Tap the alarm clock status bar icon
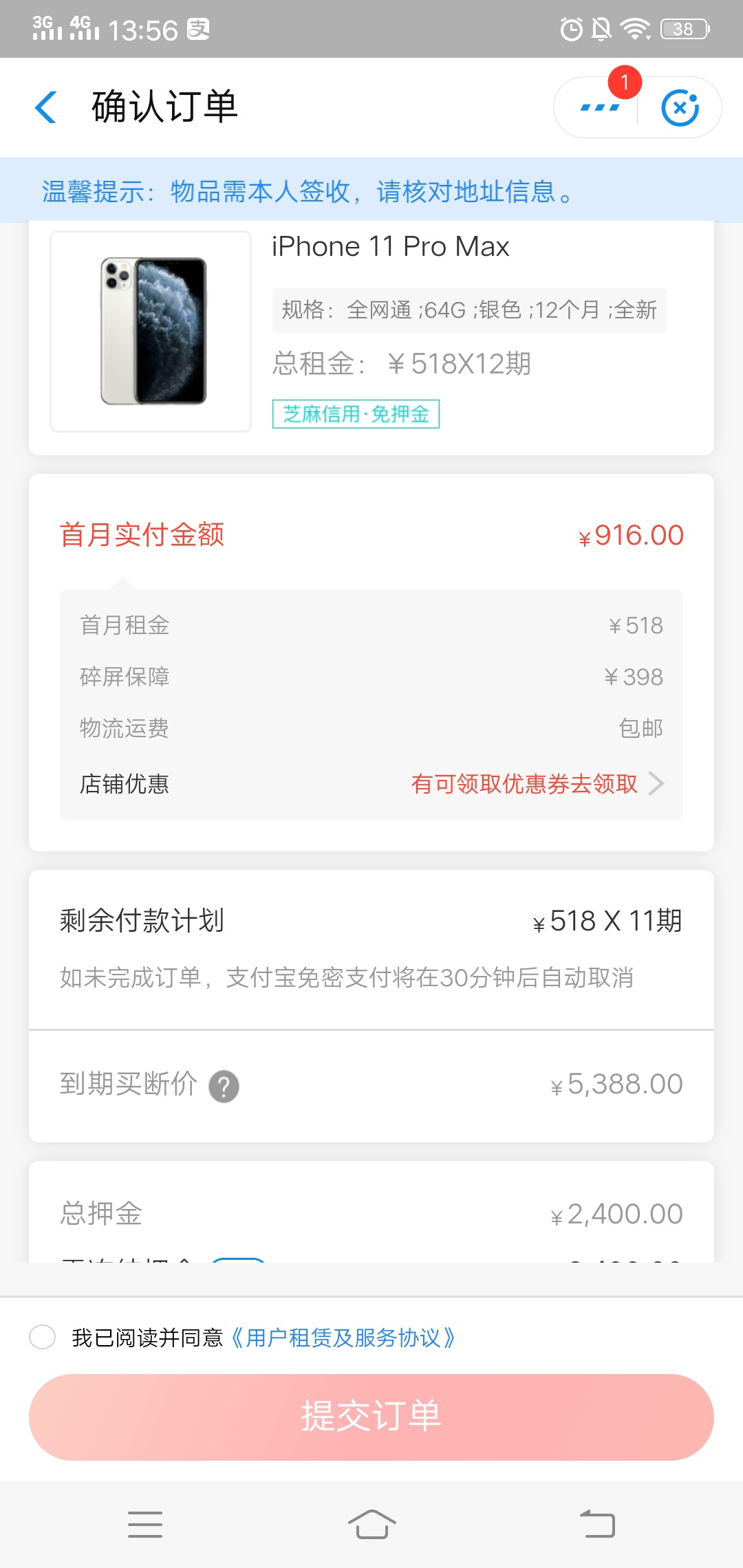The width and height of the screenshot is (743, 1568). tap(571, 29)
